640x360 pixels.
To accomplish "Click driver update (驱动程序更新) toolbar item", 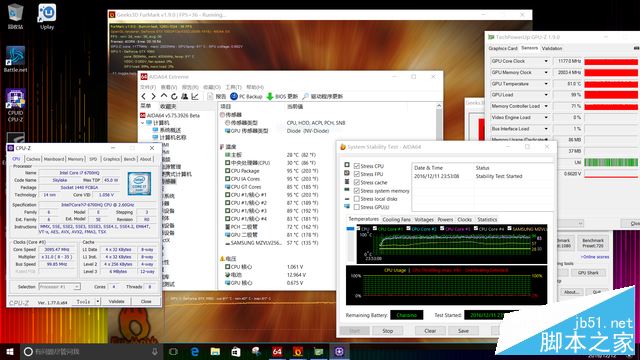I will [322, 96].
